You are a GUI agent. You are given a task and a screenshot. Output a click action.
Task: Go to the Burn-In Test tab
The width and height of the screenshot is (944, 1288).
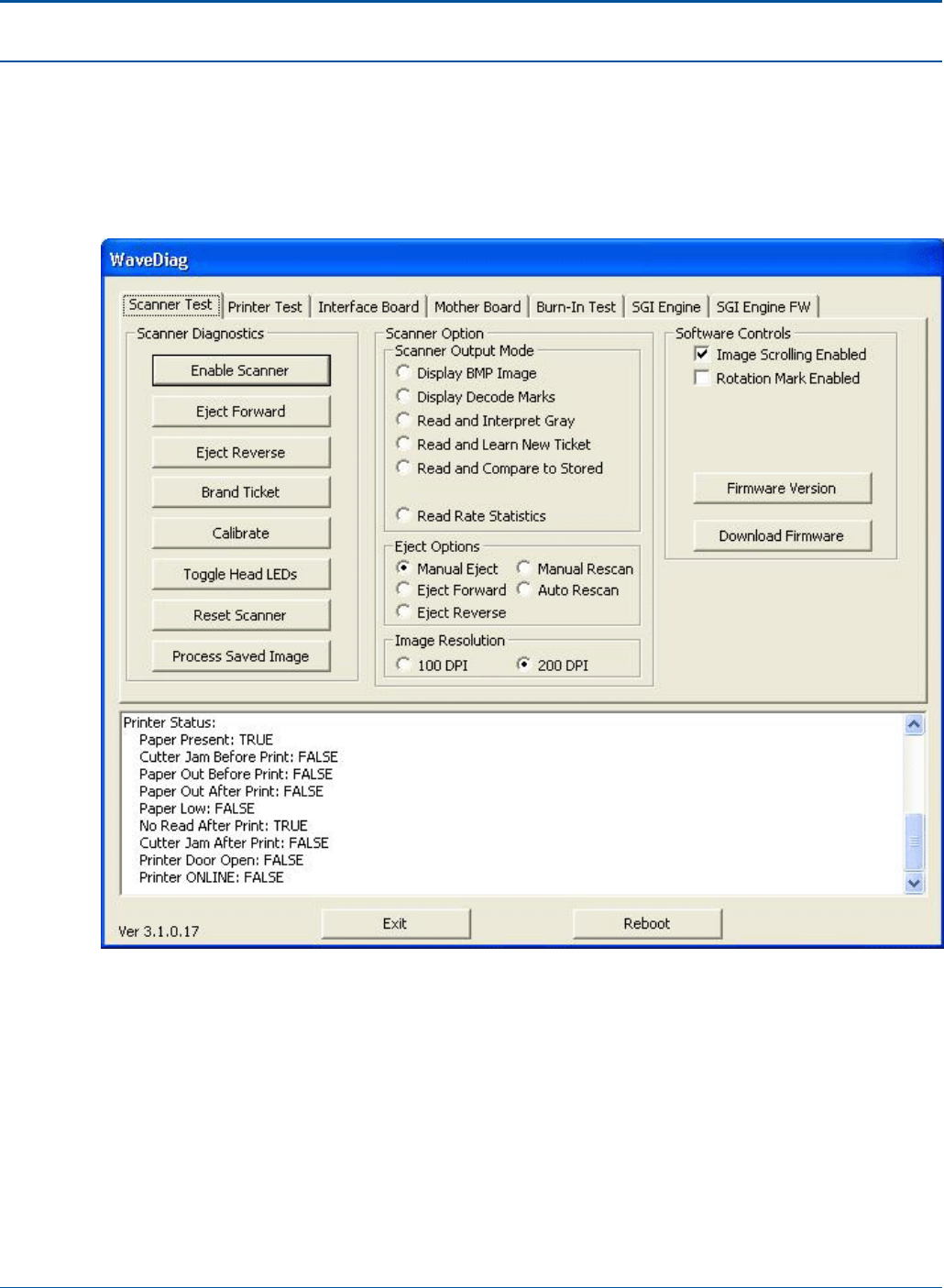(x=576, y=307)
